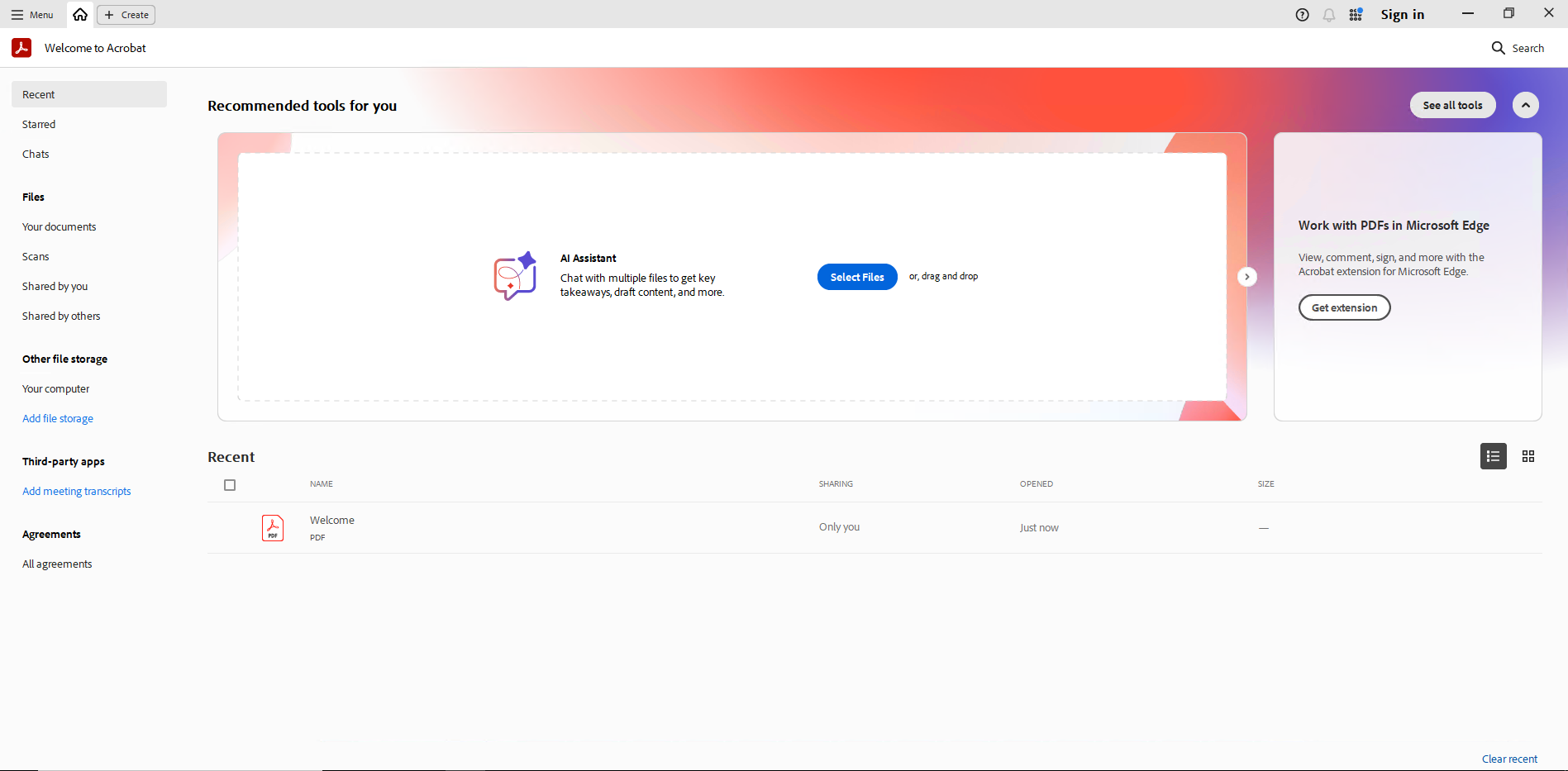Switch to grid thumbnail view icon
The width and height of the screenshot is (1568, 771).
pos(1528,456)
